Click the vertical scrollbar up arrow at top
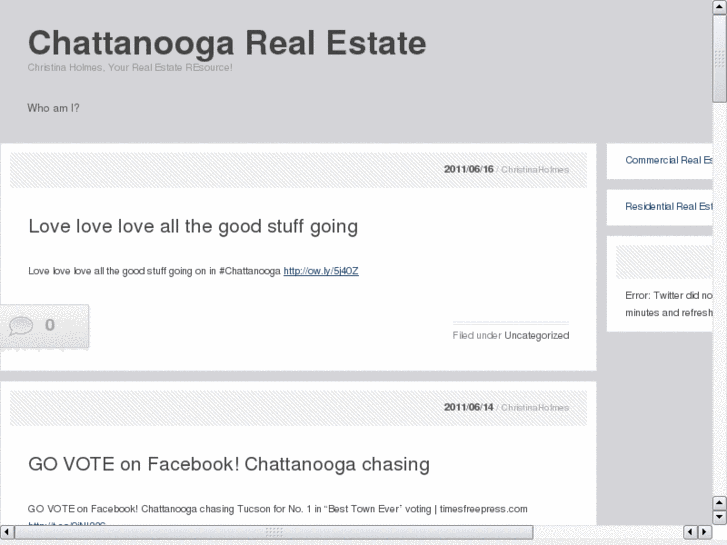The width and height of the screenshot is (727, 545). [x=720, y=7]
